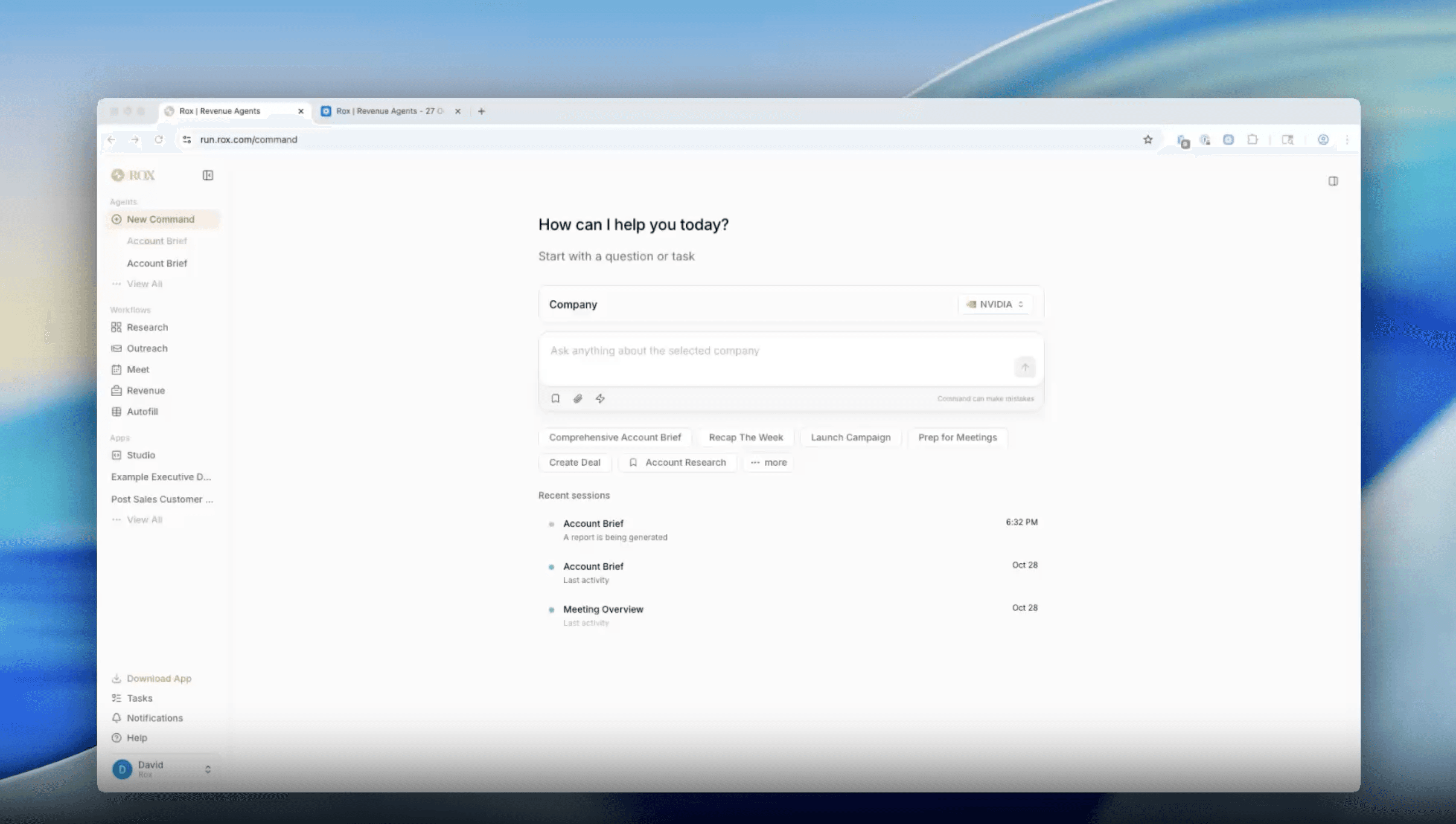Click Comprehensive Account Brief suggestion
The image size is (1456, 824).
(x=615, y=438)
